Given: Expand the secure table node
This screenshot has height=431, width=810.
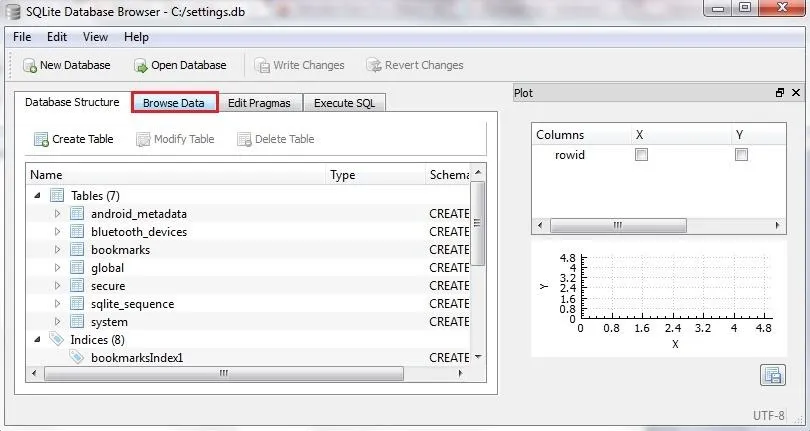Looking at the screenshot, I should (x=57, y=286).
